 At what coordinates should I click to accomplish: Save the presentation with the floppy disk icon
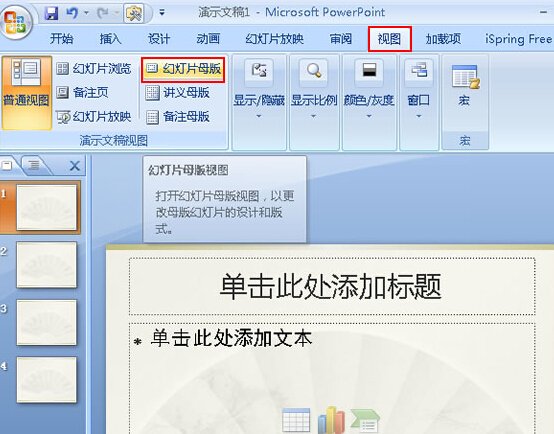click(52, 13)
